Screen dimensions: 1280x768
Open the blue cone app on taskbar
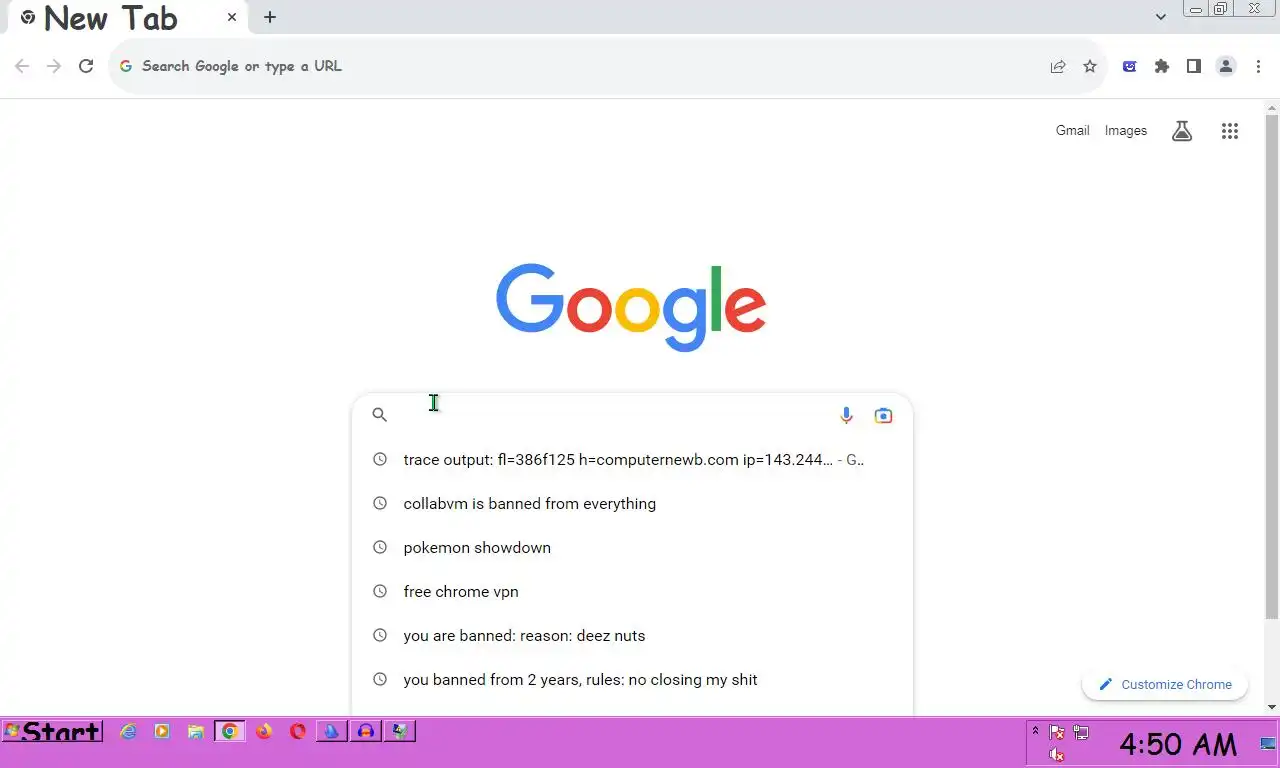pyautogui.click(x=332, y=732)
